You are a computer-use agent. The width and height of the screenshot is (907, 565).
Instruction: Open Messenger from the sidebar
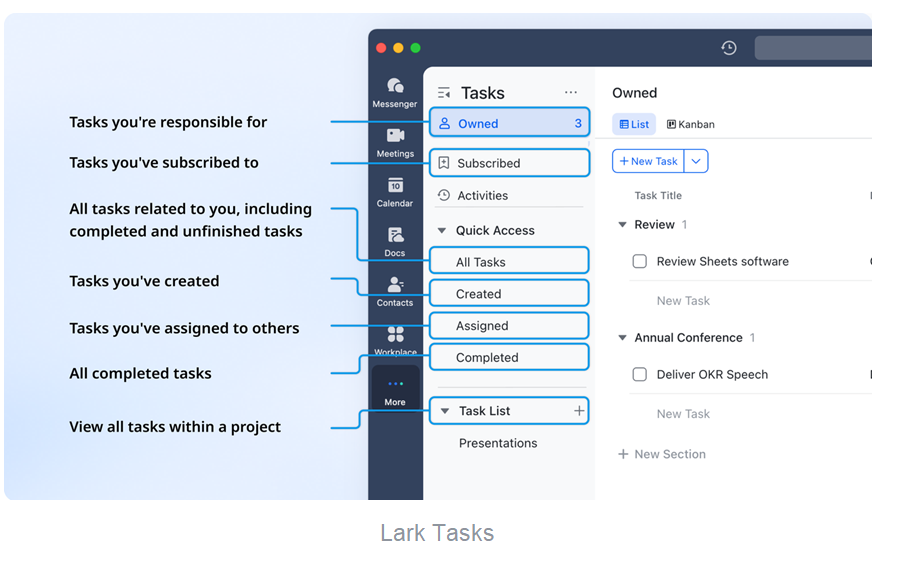click(395, 91)
